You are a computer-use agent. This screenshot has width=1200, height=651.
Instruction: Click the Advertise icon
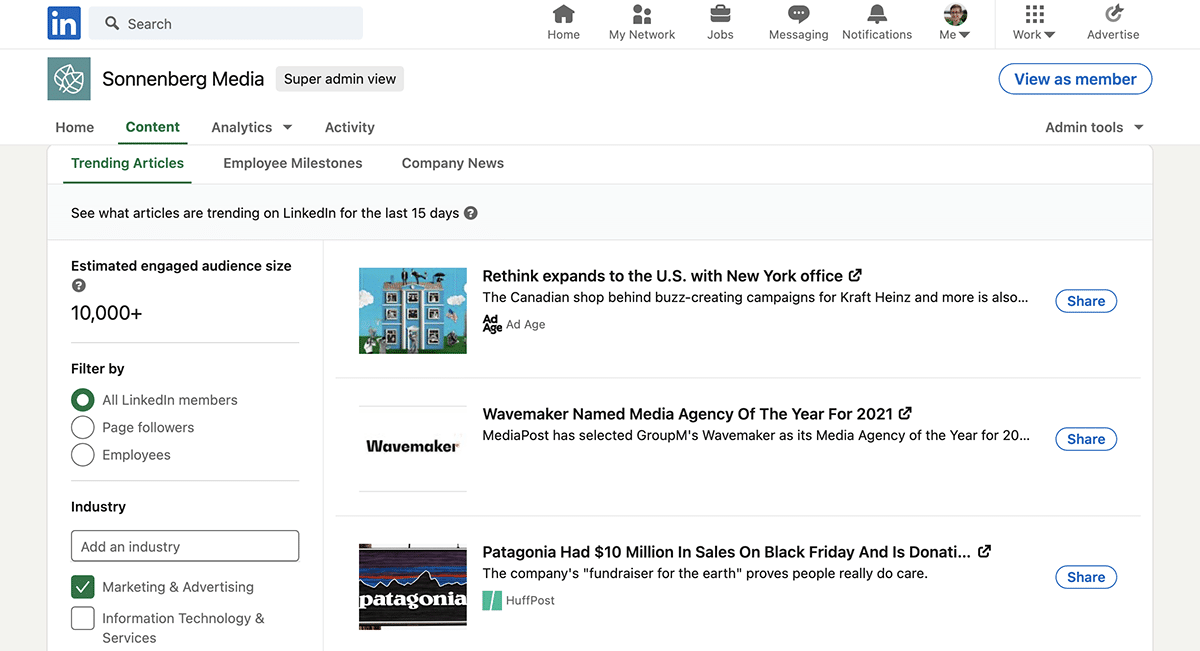tap(1113, 15)
